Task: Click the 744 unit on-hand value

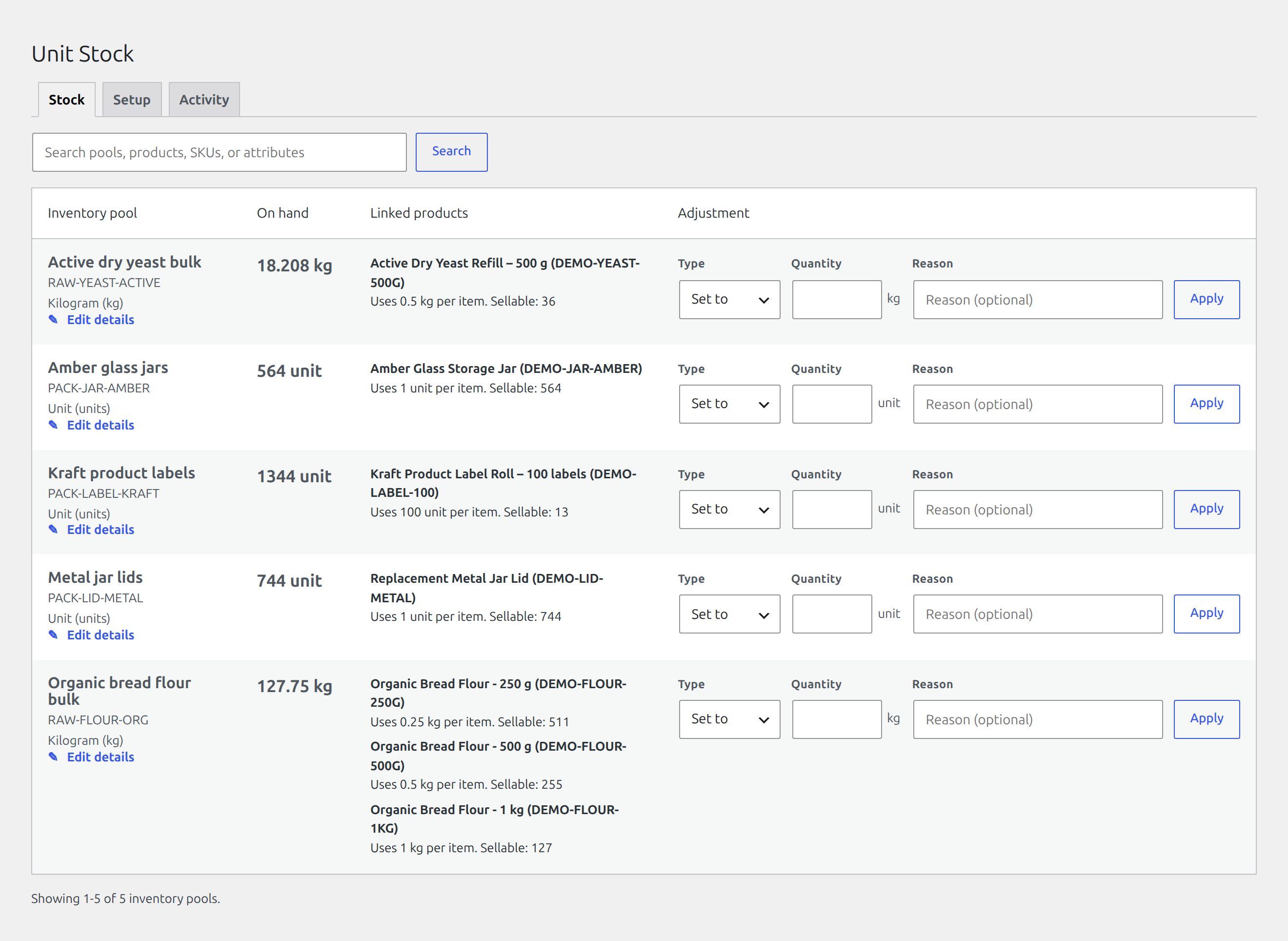Action: pyautogui.click(x=289, y=581)
